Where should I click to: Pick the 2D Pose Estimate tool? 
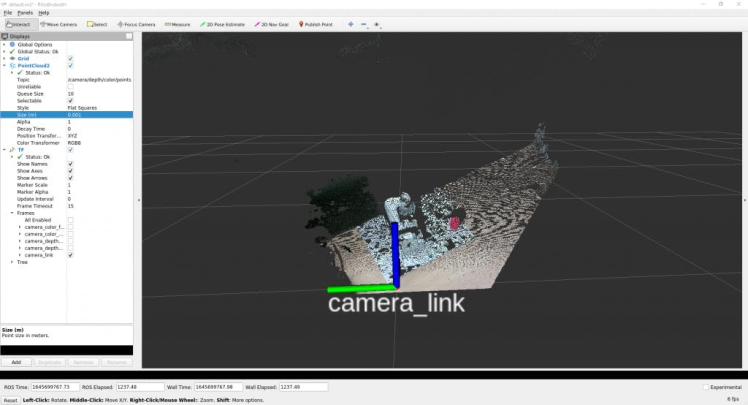tap(223, 24)
